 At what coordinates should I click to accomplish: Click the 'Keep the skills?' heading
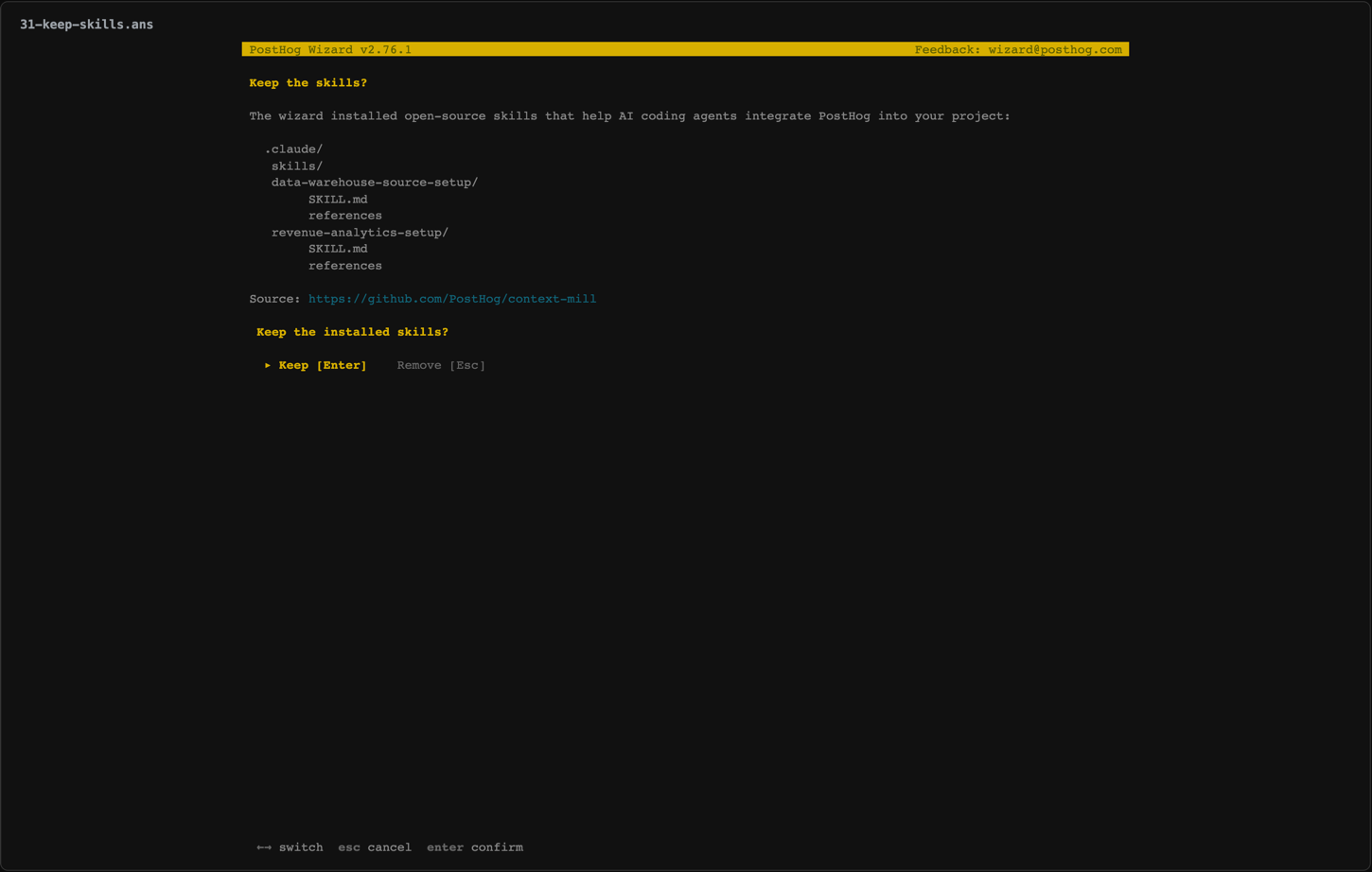(x=308, y=83)
